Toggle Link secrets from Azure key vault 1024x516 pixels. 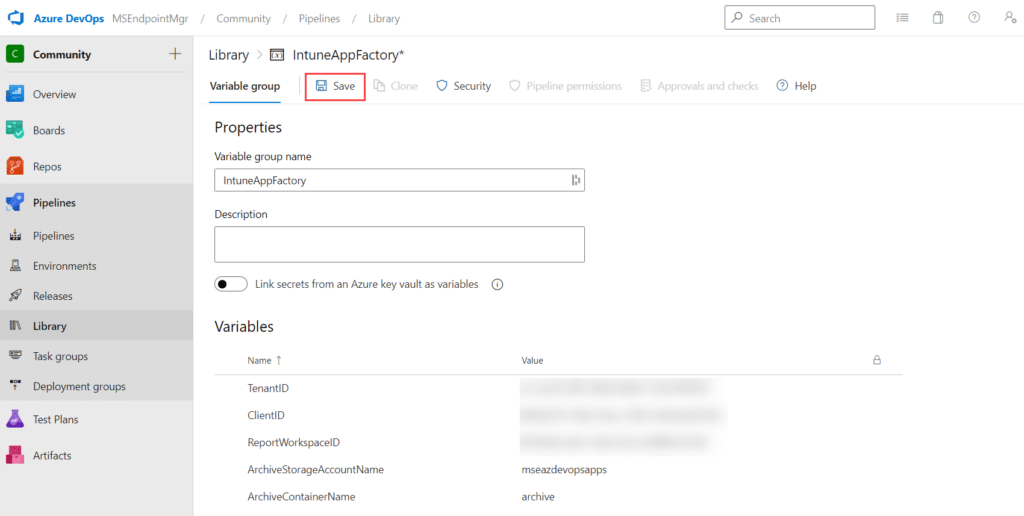pos(231,285)
